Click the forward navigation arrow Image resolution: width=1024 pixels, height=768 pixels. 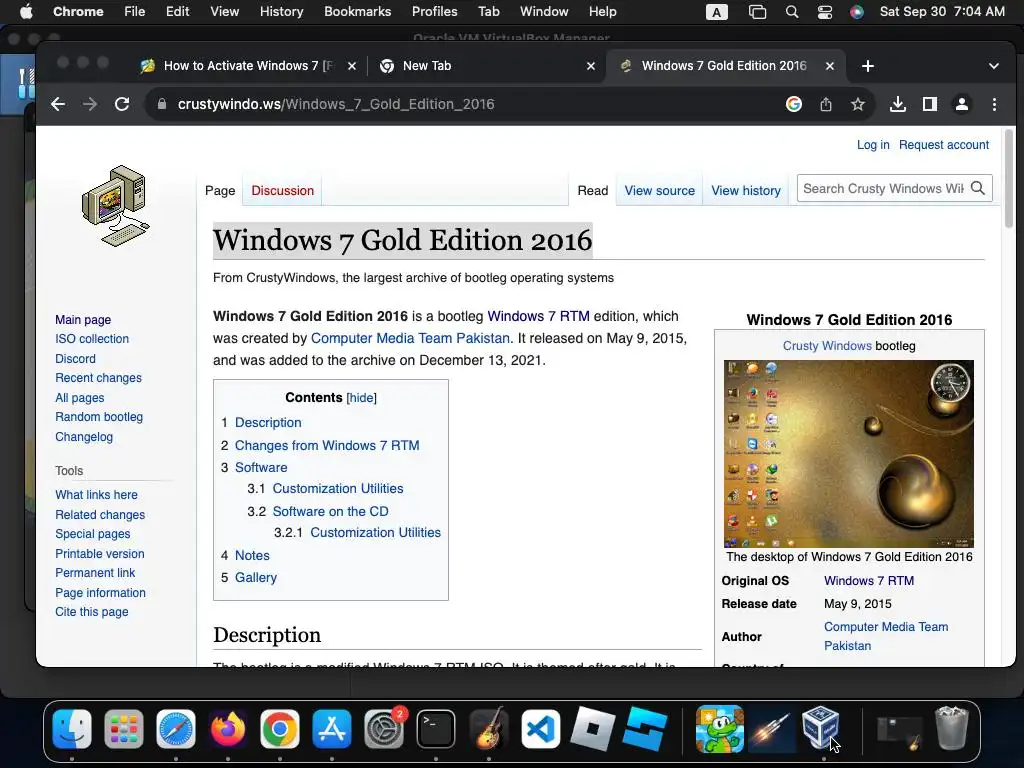(90, 104)
